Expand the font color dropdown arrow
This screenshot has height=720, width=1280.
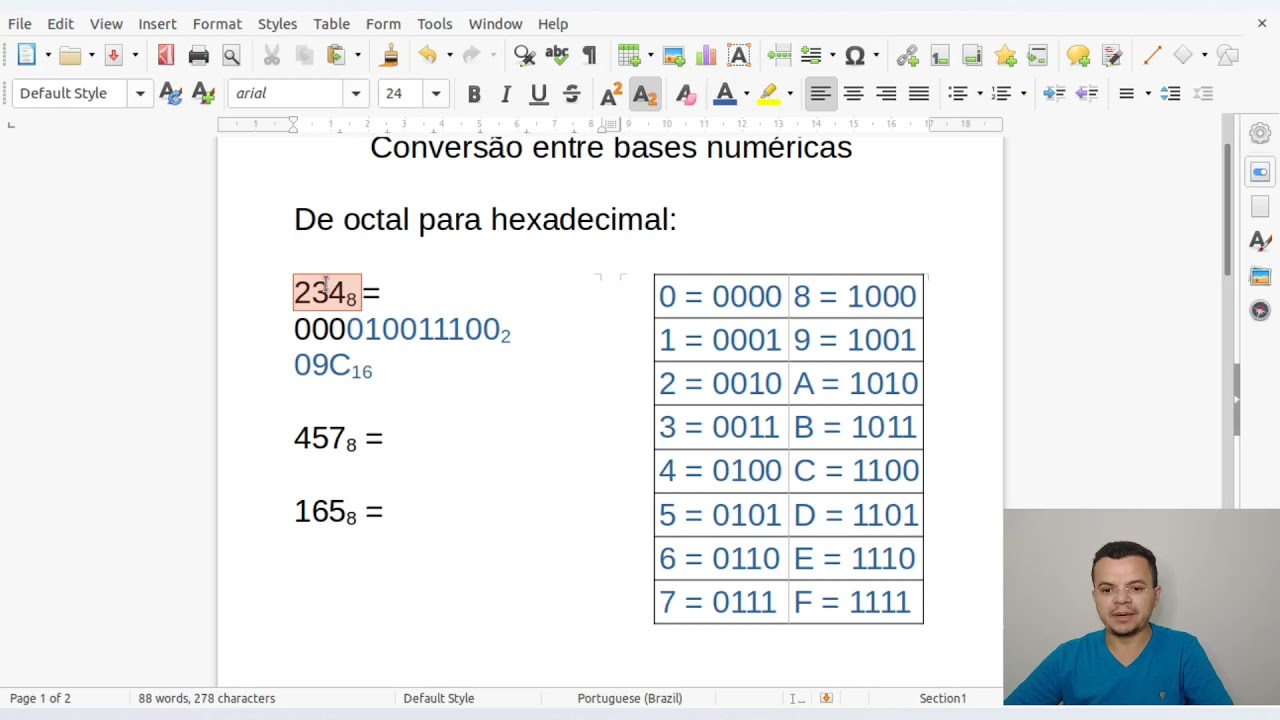[x=746, y=93]
